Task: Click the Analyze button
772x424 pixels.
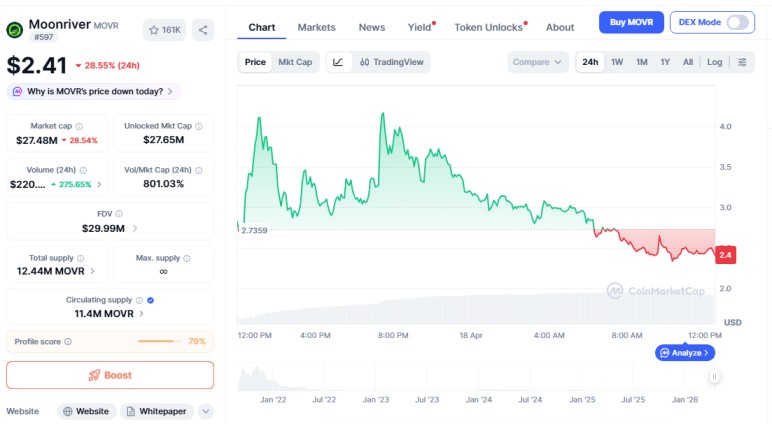Action: click(x=685, y=353)
